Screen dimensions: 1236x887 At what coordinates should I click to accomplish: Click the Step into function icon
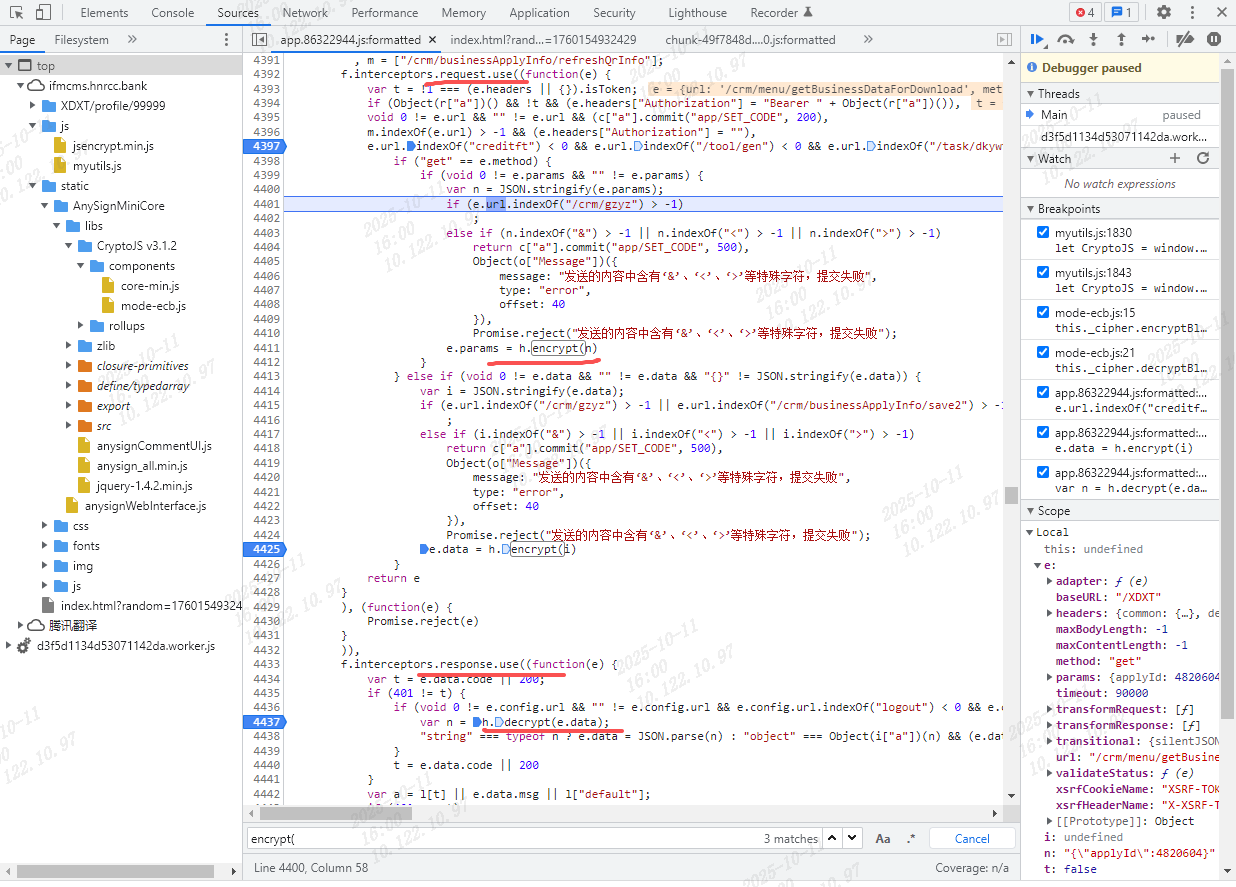pyautogui.click(x=1093, y=39)
